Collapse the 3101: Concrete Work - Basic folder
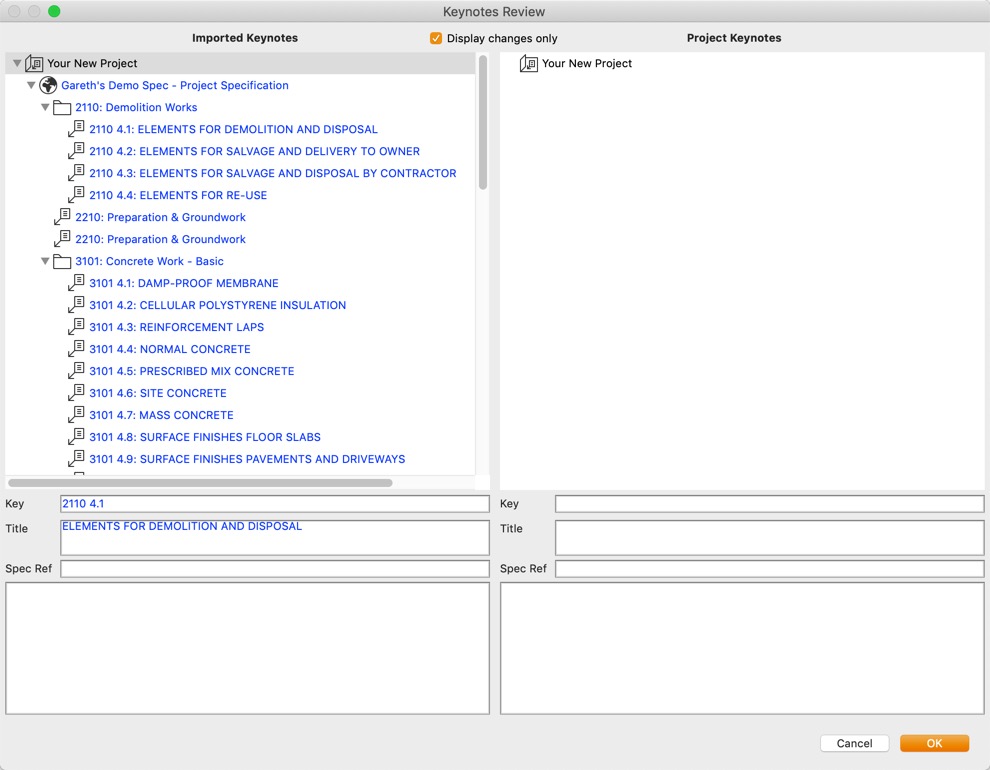990x770 pixels. [45, 262]
